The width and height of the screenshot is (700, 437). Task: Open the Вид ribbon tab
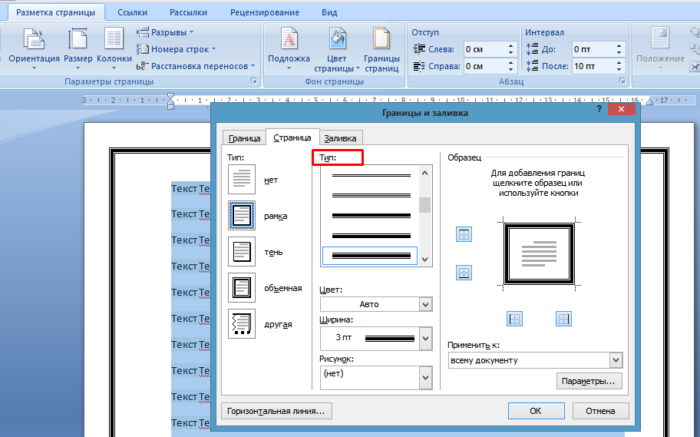(x=329, y=12)
